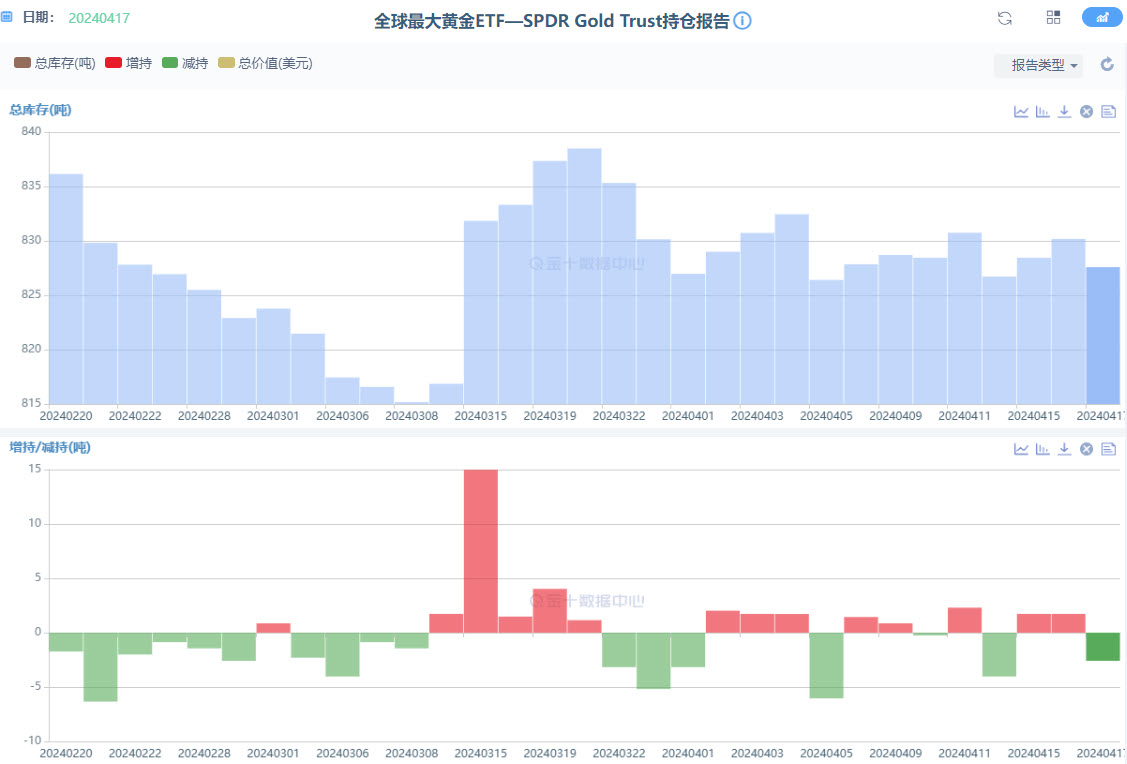Download the 总库存(吨) chart as an image

[1064, 111]
